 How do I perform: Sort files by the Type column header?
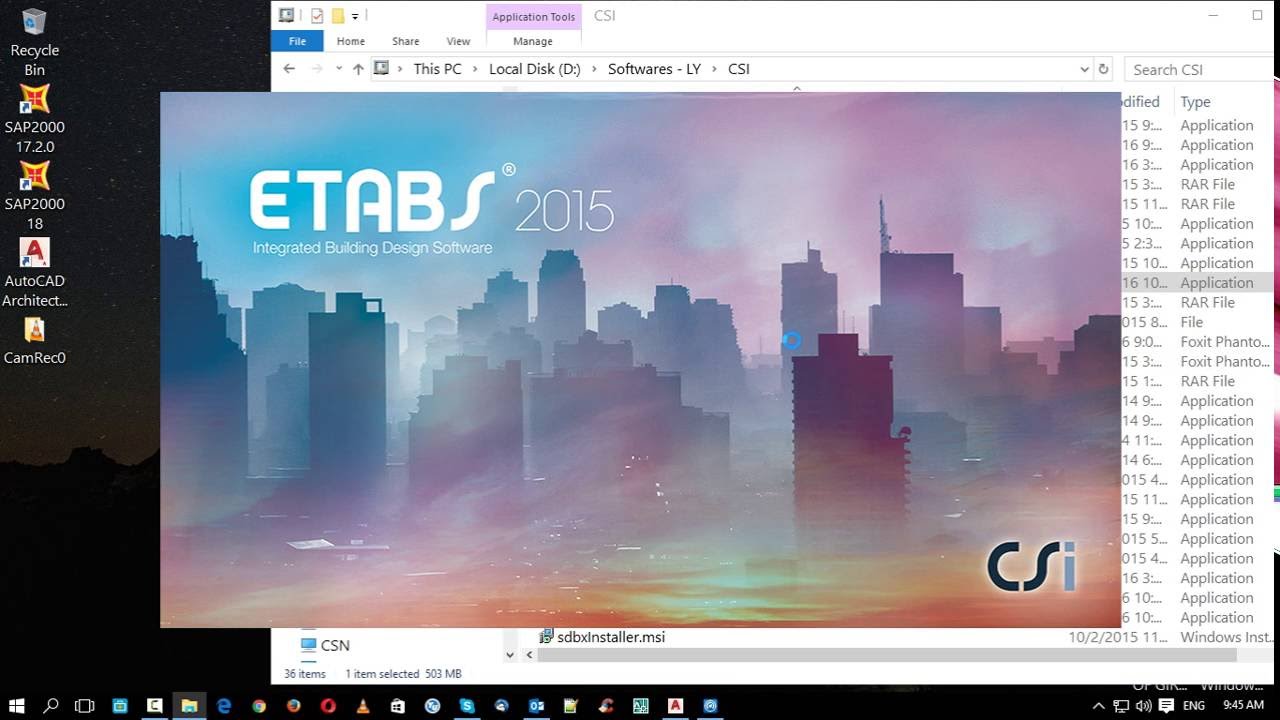[x=1195, y=101]
